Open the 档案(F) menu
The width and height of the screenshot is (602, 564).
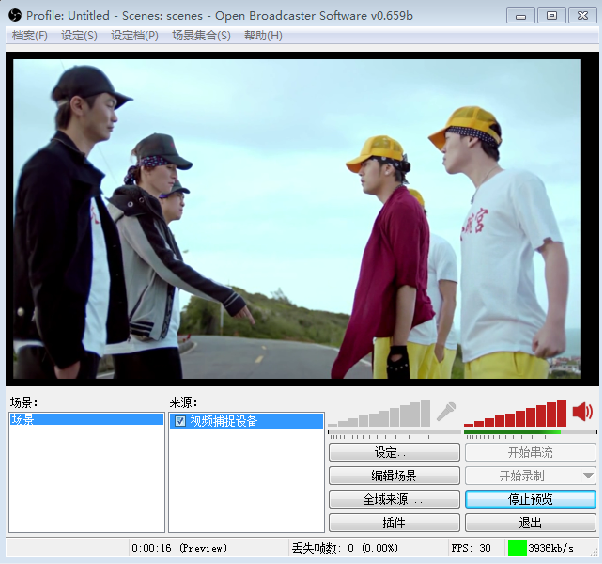(30, 35)
